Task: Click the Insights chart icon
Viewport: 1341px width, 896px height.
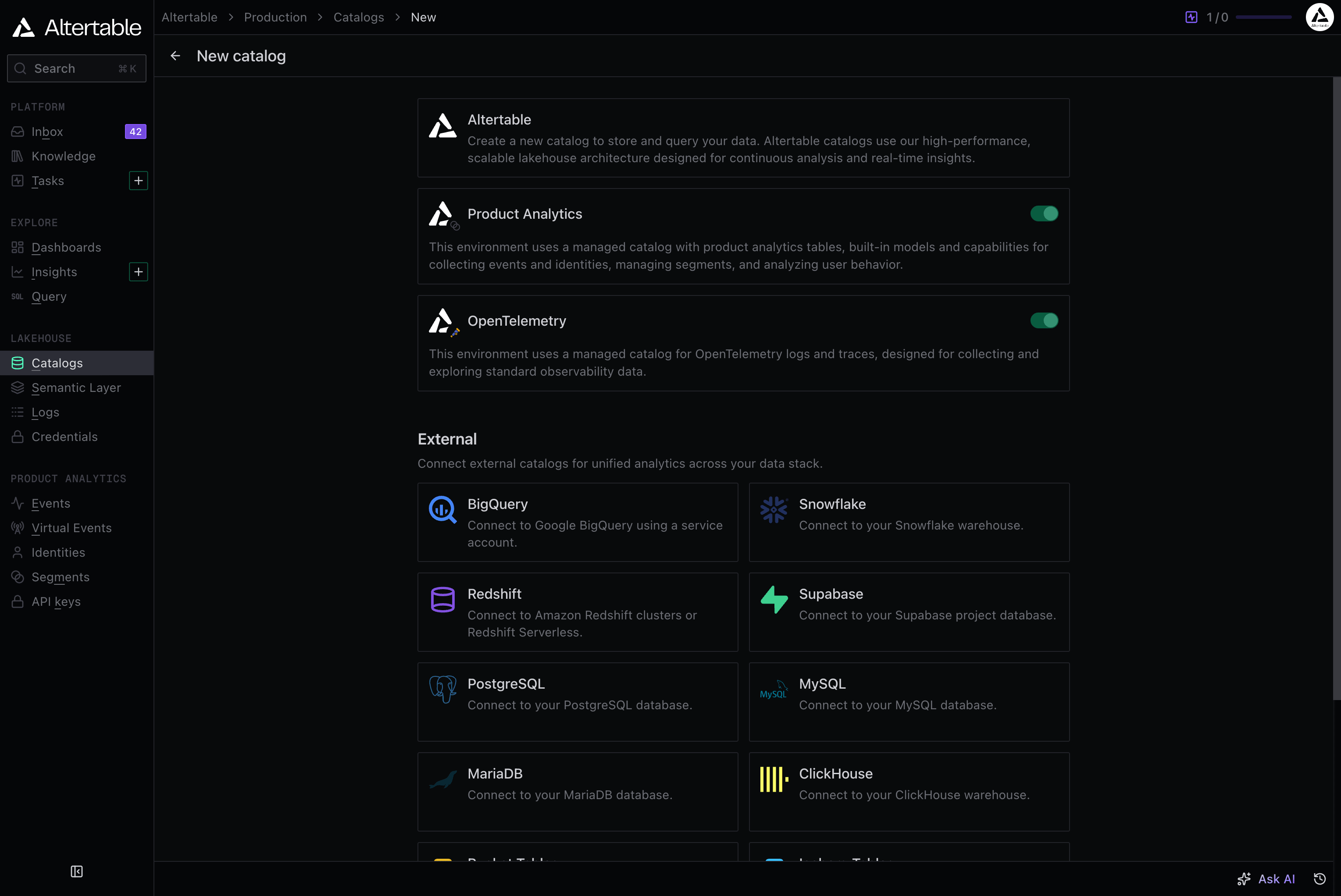Action: tap(18, 272)
